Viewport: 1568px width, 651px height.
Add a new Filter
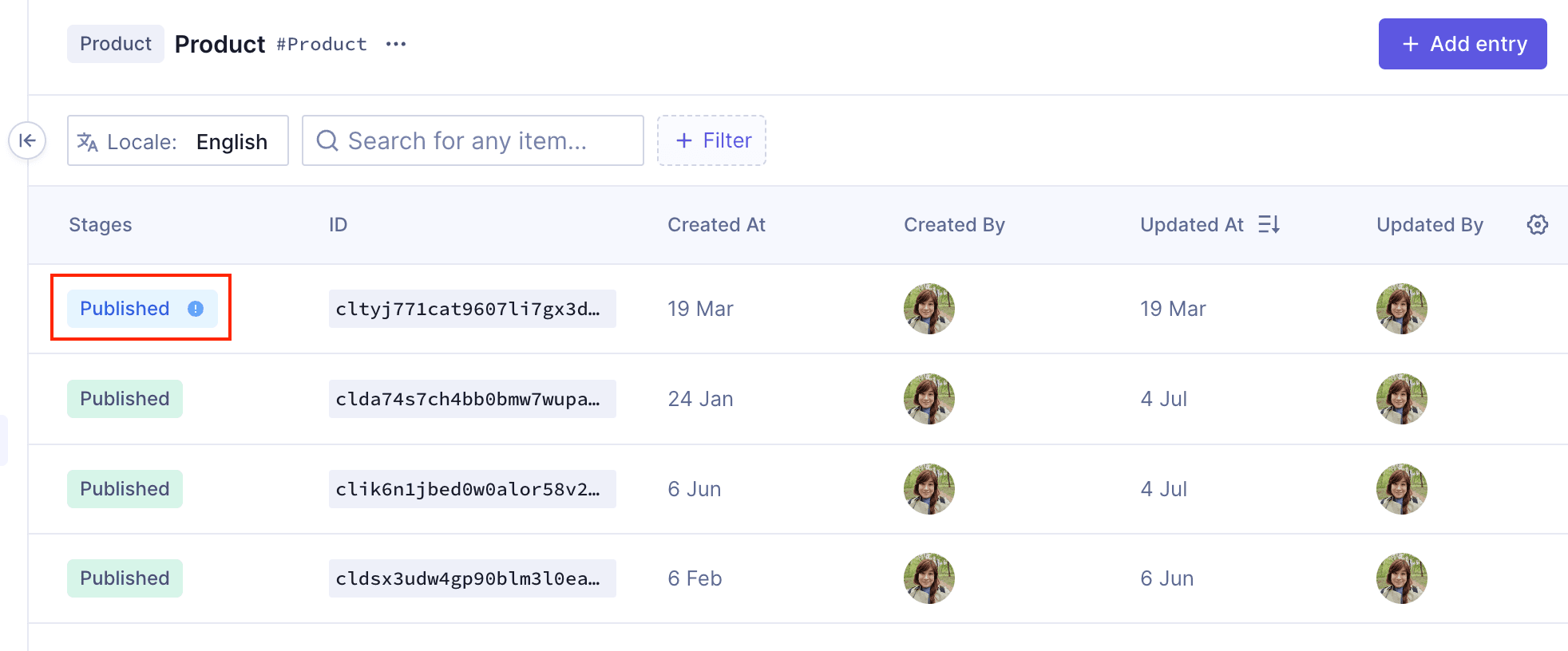coord(711,141)
